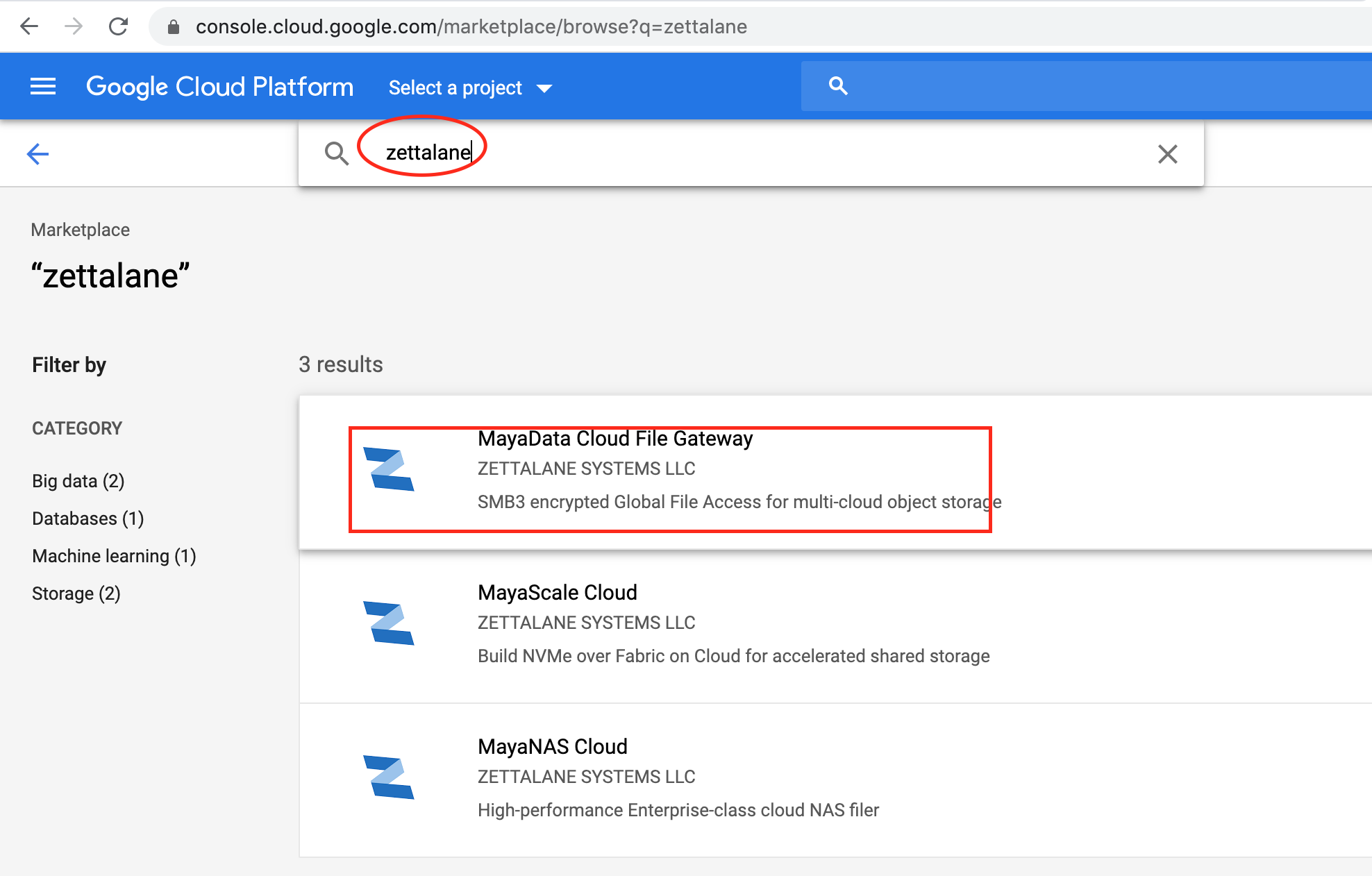Filter by Machine learning category

click(x=114, y=556)
